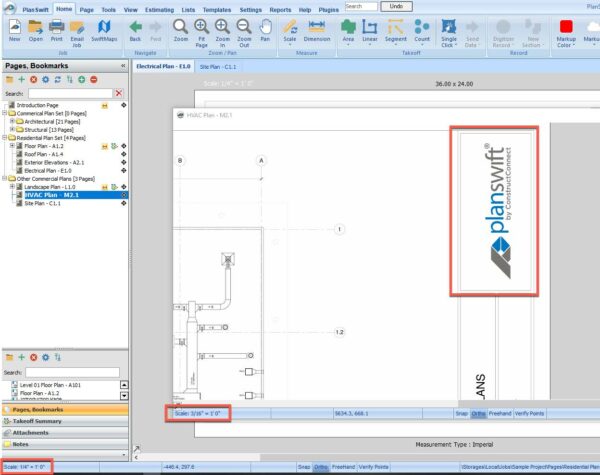
Task: Toggle Single Click mode icon
Action: point(449,33)
